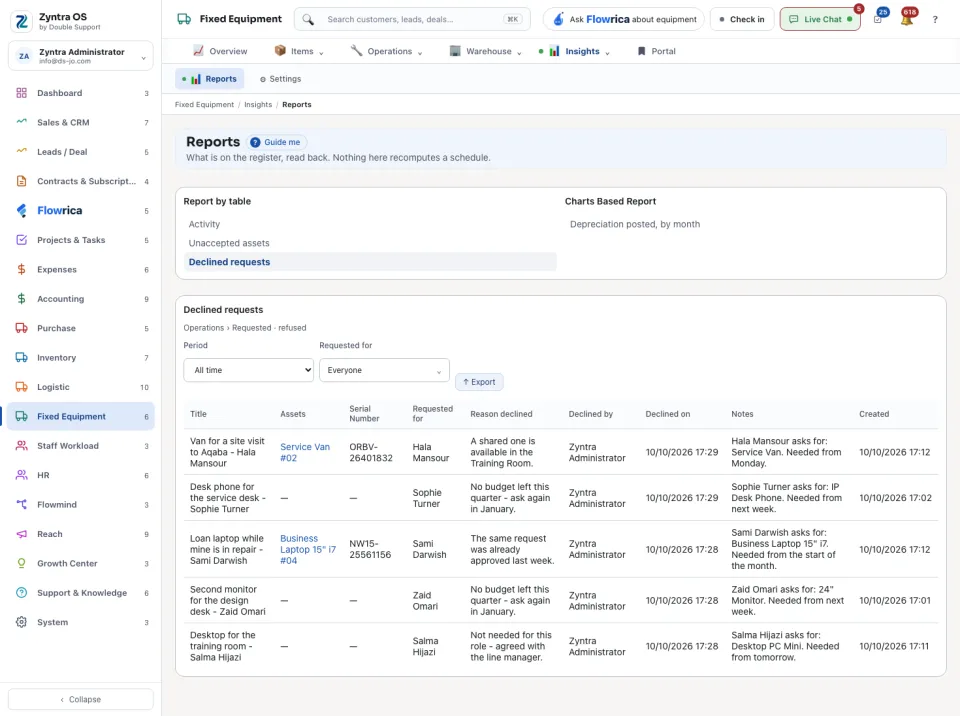Image resolution: width=960 pixels, height=716 pixels.
Task: Open Business Laptop 15" i7 #04 link
Action: (308, 549)
